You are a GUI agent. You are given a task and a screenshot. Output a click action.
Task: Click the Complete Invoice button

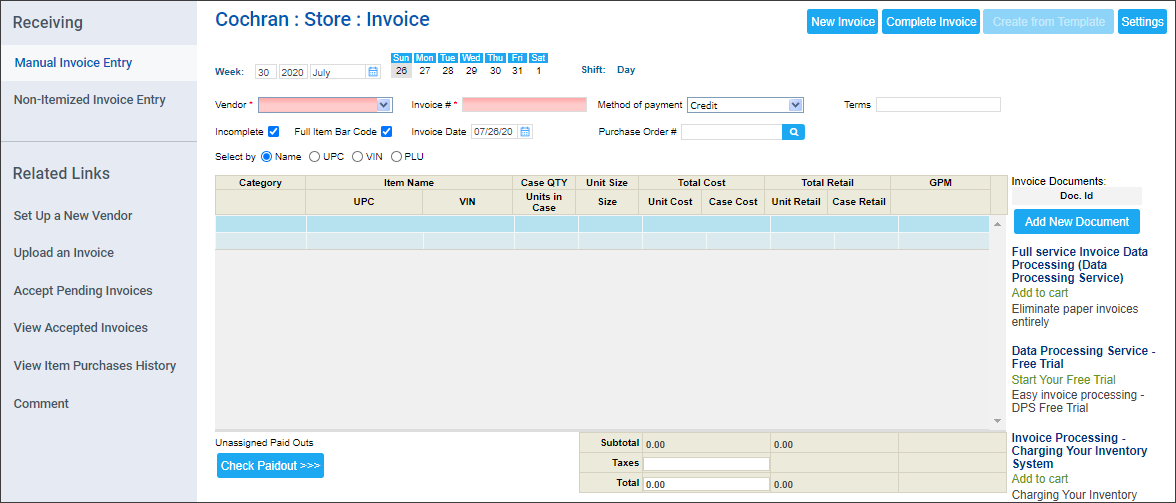click(931, 22)
